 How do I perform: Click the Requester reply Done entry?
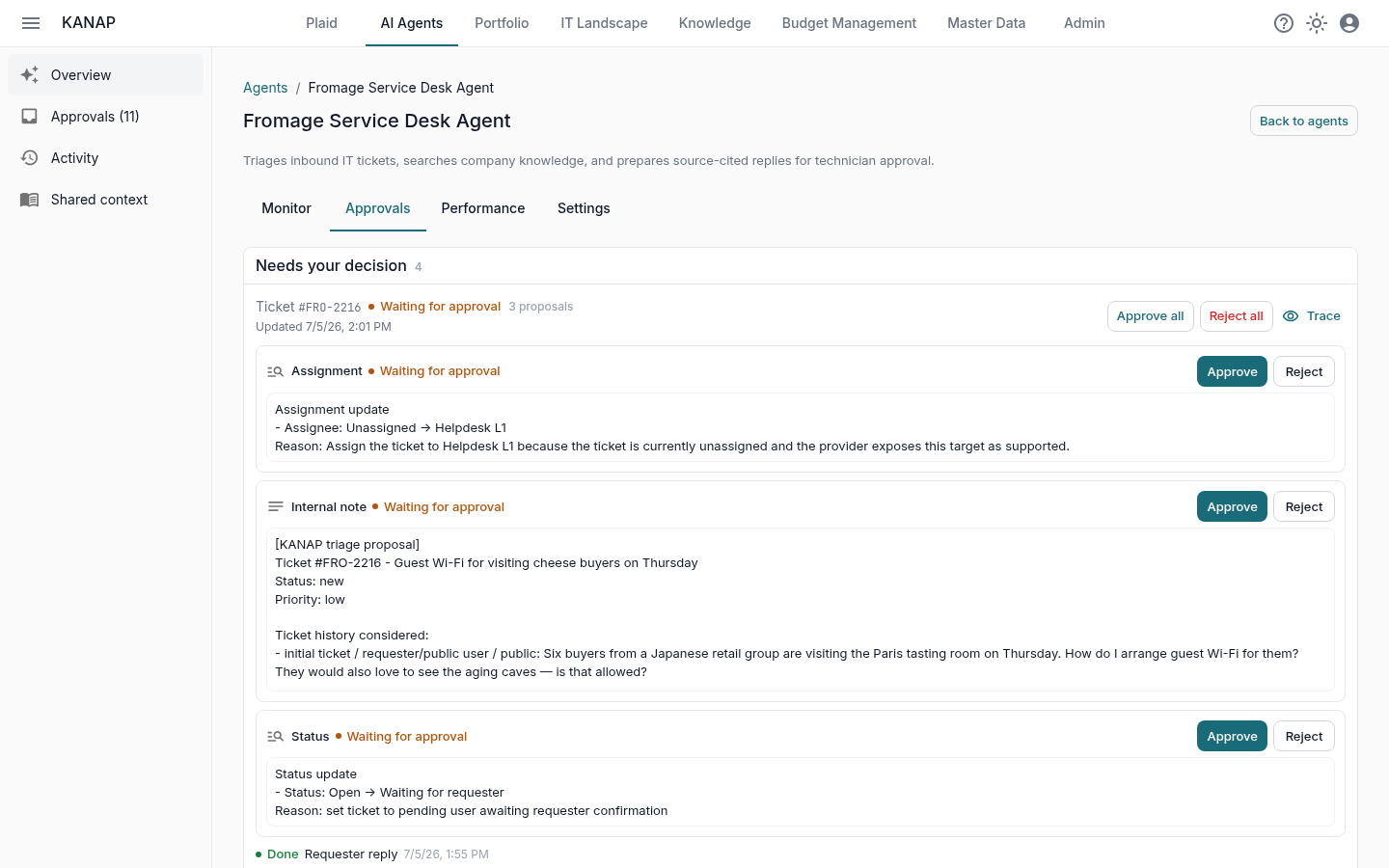coord(372,854)
